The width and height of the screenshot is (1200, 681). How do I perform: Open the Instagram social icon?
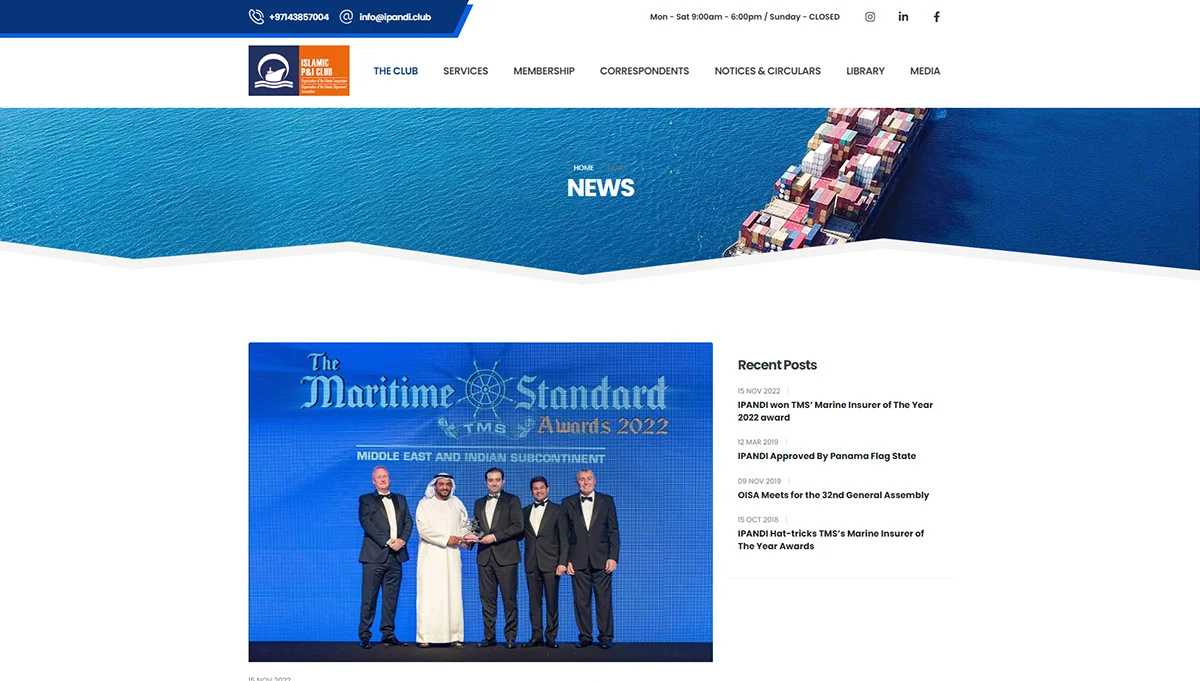pyautogui.click(x=870, y=16)
